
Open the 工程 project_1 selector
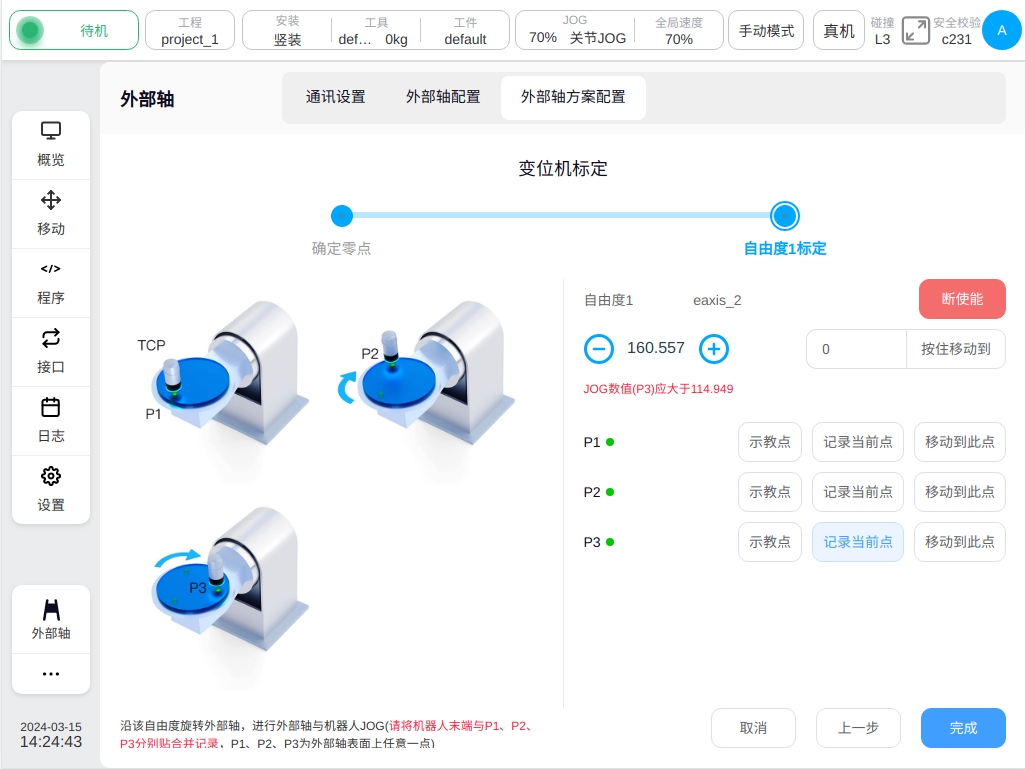pyautogui.click(x=190, y=30)
